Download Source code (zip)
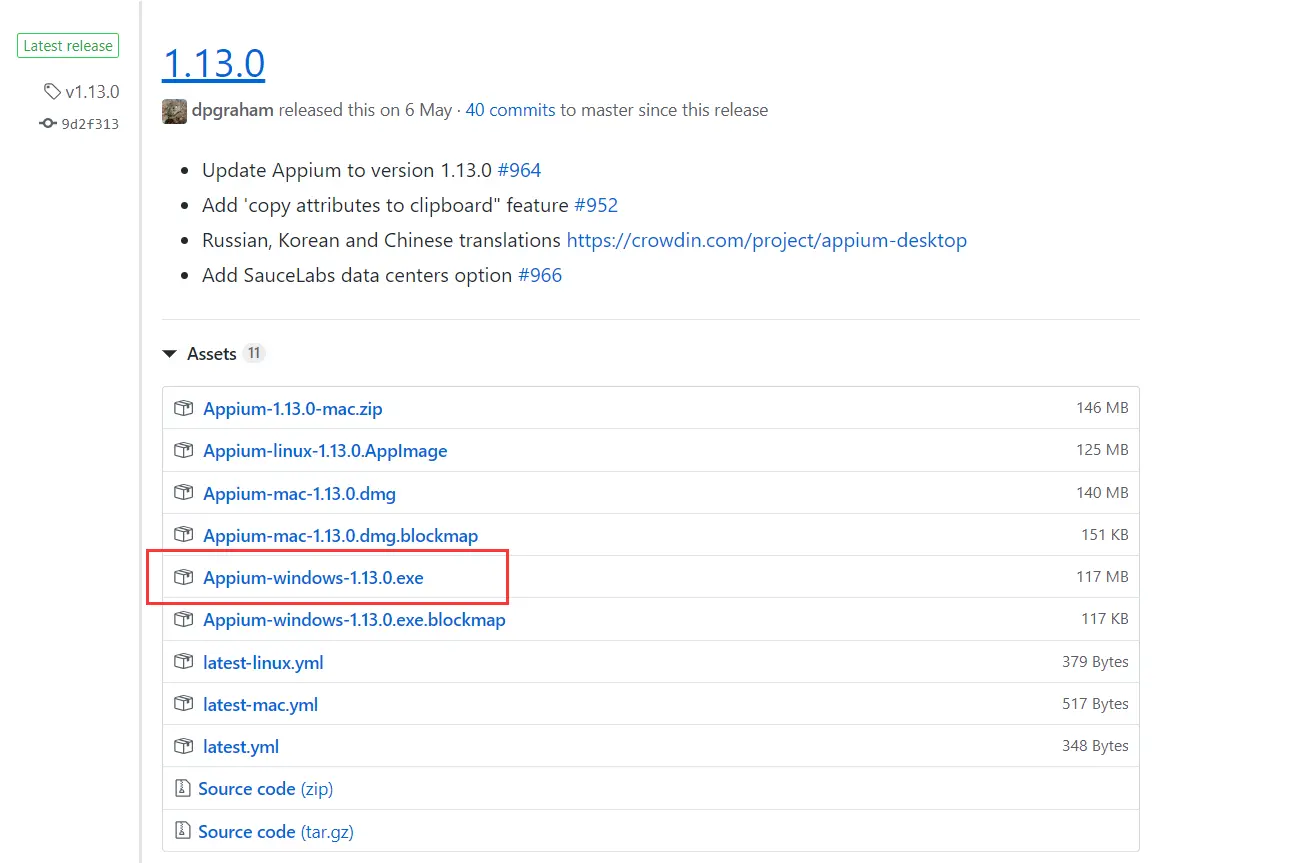 click(265, 789)
